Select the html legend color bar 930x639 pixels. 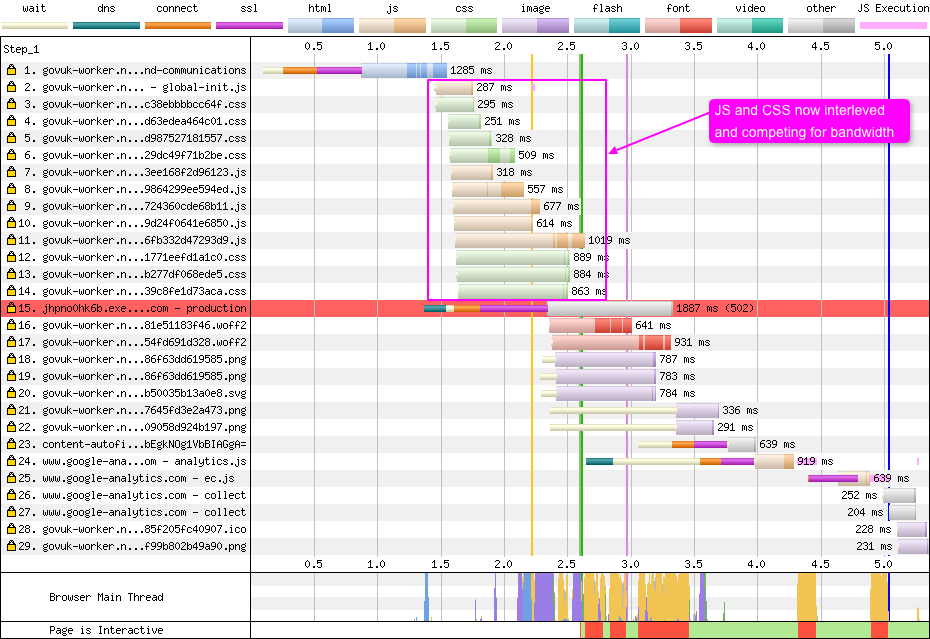(321, 26)
